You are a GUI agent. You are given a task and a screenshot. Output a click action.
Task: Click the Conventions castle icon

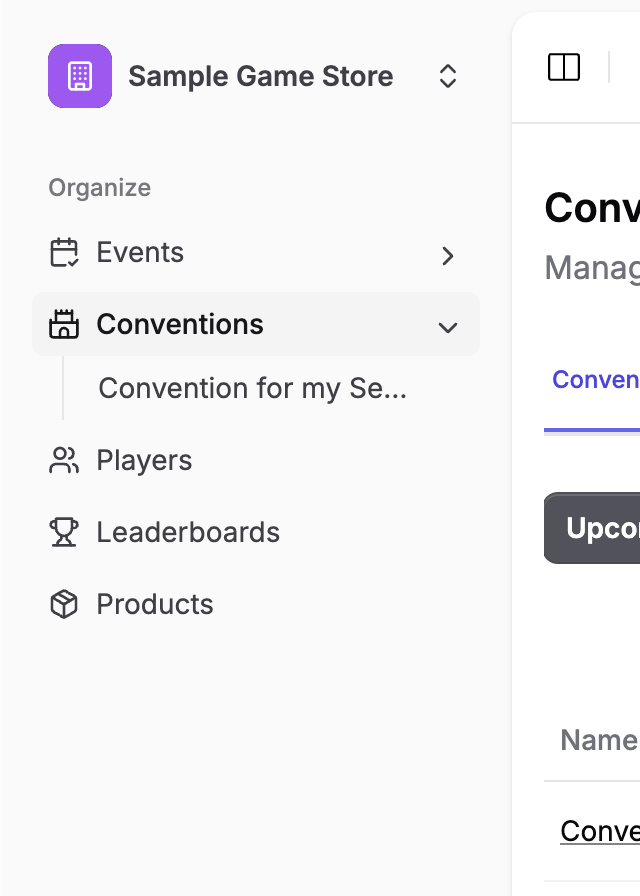point(64,324)
